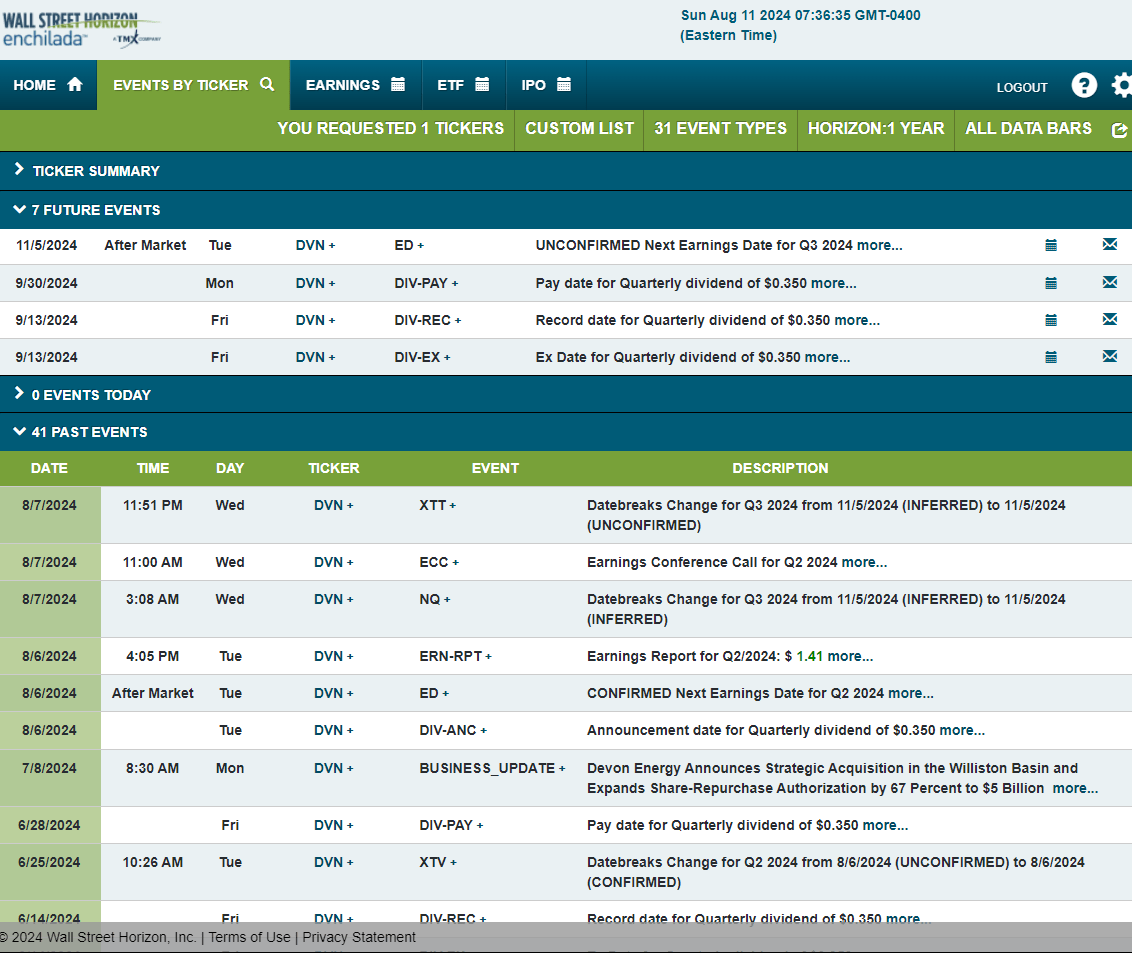Open the 31 Event Types filter

[720, 129]
